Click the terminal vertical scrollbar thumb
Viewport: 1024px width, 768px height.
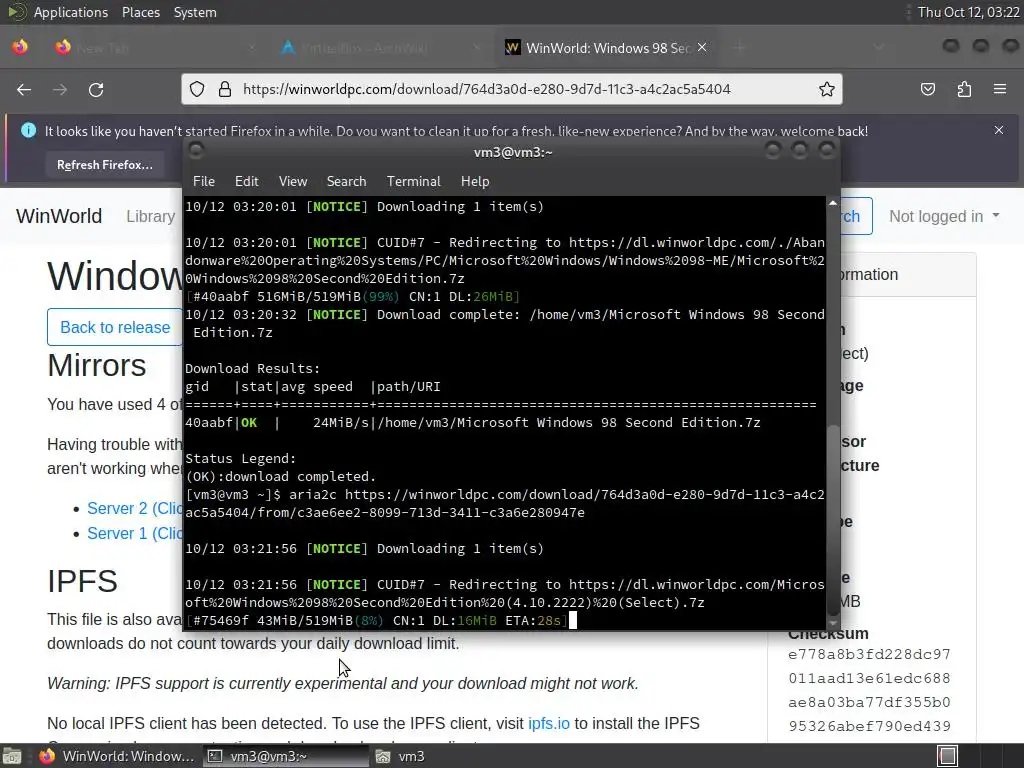point(833,519)
